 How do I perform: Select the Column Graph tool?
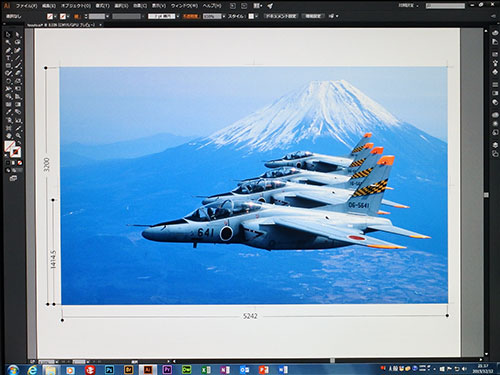(18, 120)
